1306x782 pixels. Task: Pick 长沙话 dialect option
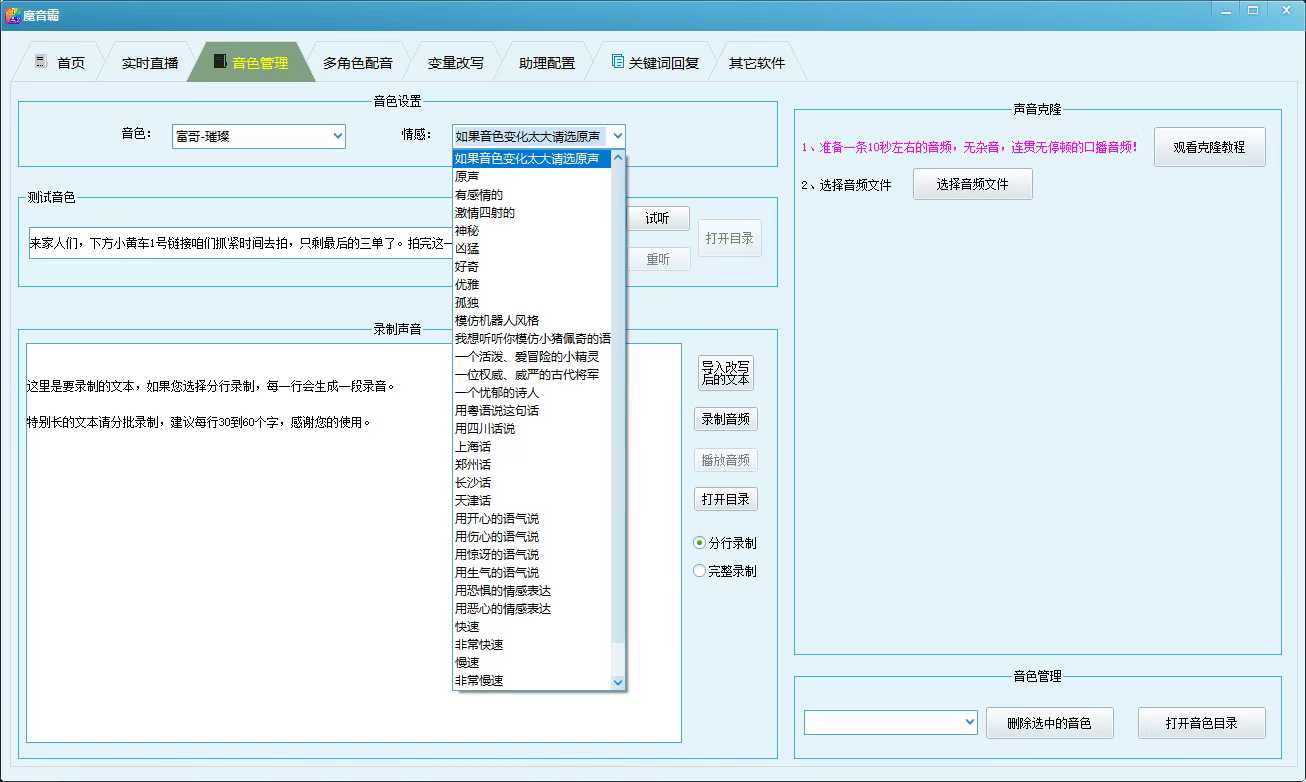point(532,483)
